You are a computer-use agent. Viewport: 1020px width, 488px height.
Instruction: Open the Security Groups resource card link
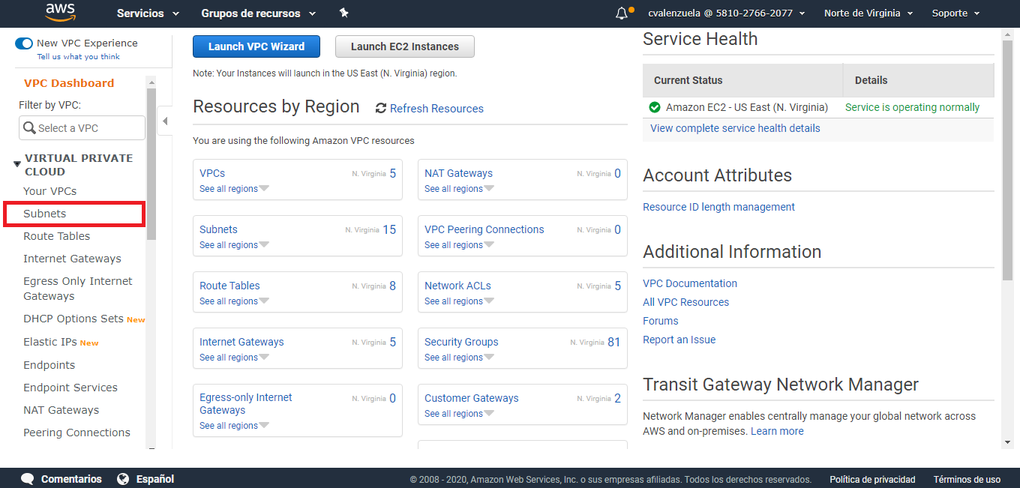click(461, 342)
